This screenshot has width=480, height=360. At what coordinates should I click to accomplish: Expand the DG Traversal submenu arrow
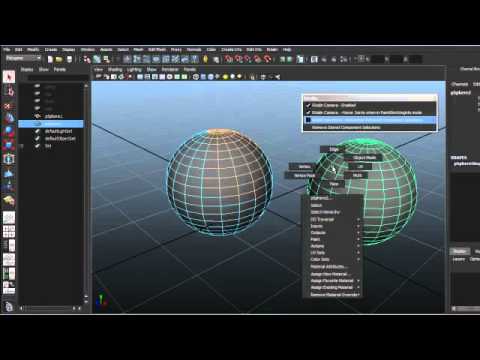click(x=359, y=219)
